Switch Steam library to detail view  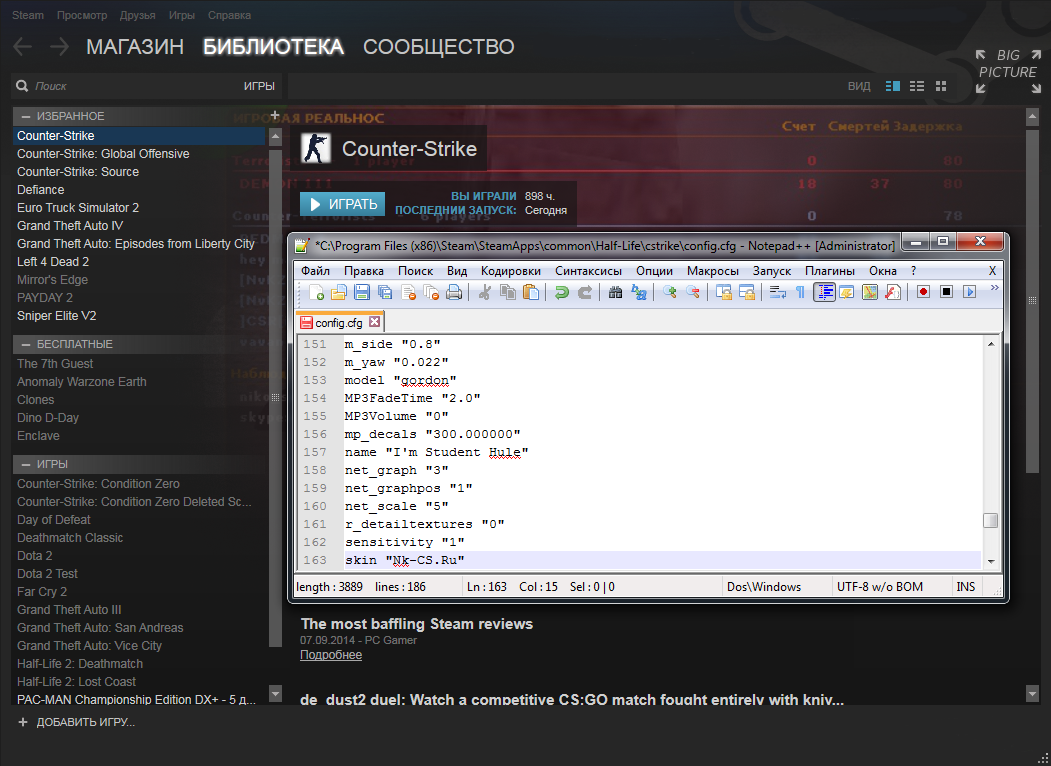coord(893,86)
